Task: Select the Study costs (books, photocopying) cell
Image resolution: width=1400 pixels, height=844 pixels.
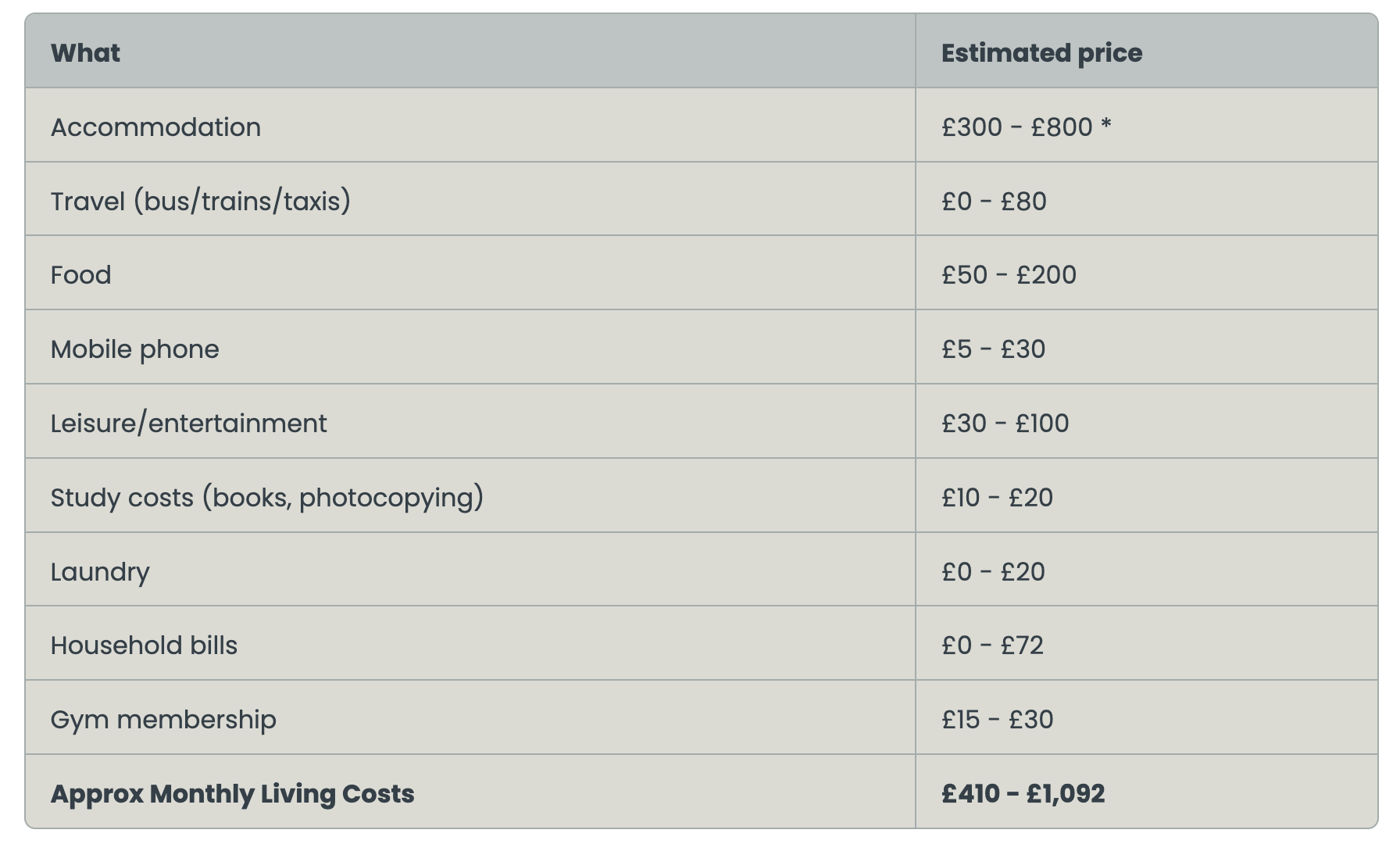Action: (267, 498)
